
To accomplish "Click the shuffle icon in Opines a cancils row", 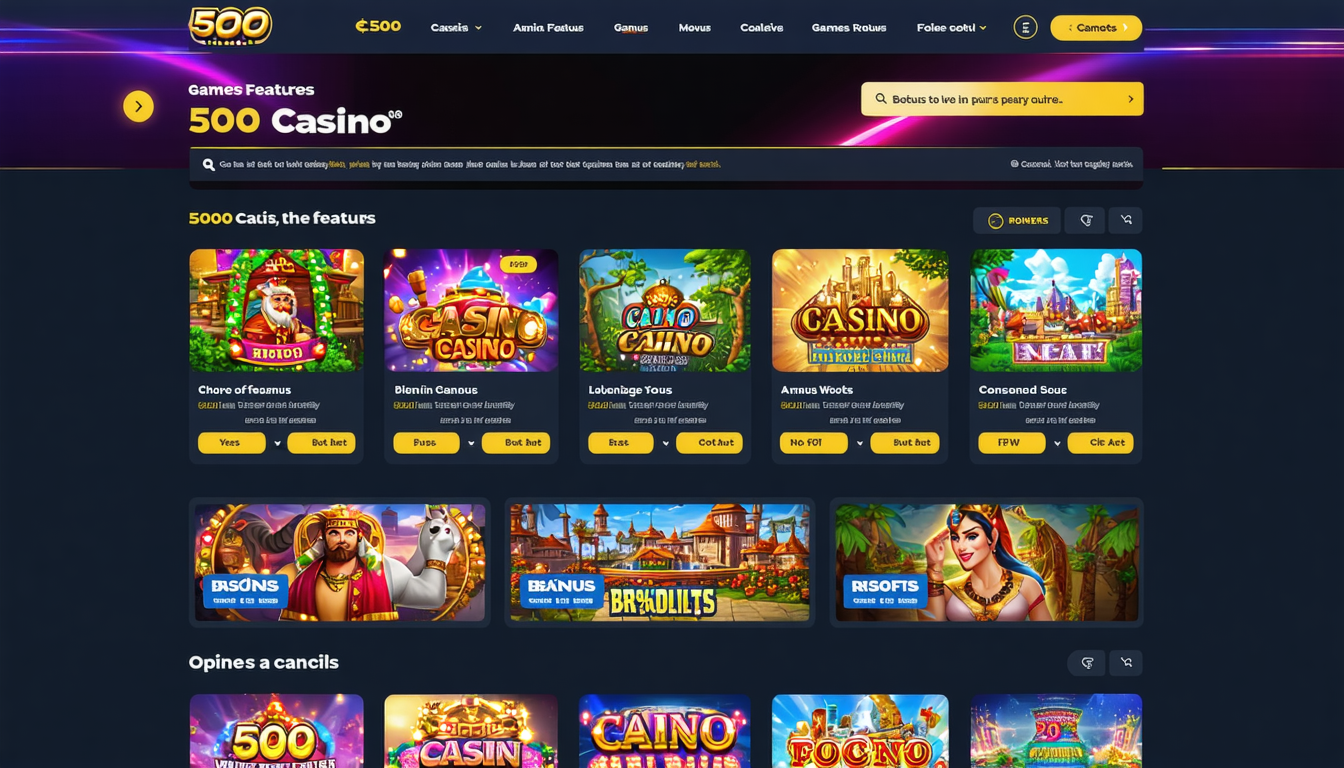I will [1126, 662].
